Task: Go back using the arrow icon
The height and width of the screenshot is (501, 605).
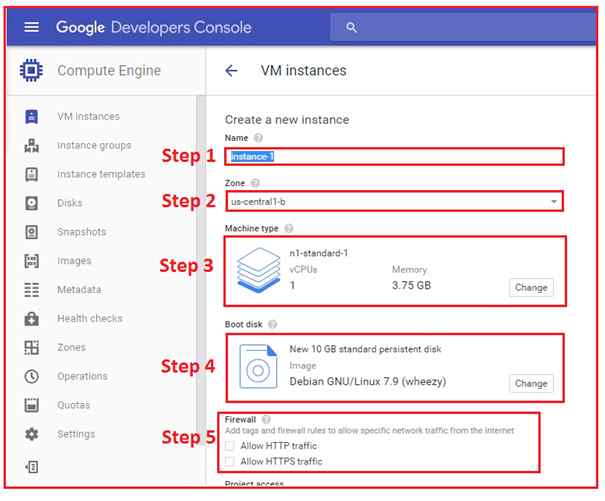Action: [x=231, y=71]
